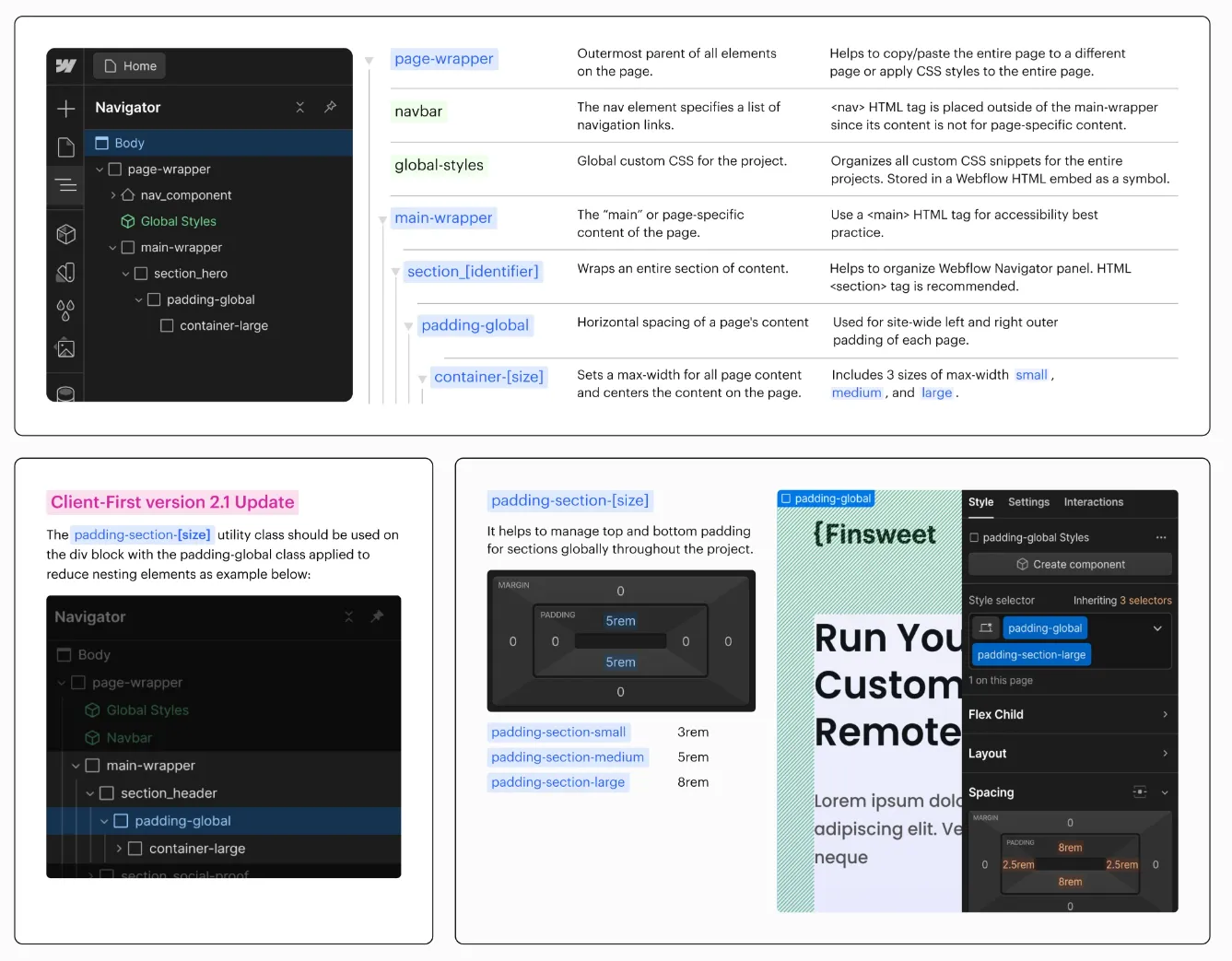Open the Variables droplets icon in sidebar

coord(65,311)
